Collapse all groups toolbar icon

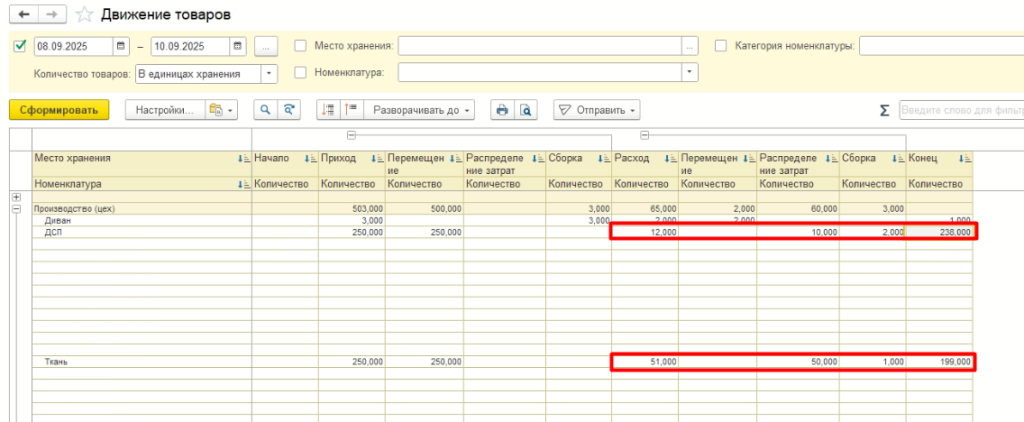pos(328,110)
